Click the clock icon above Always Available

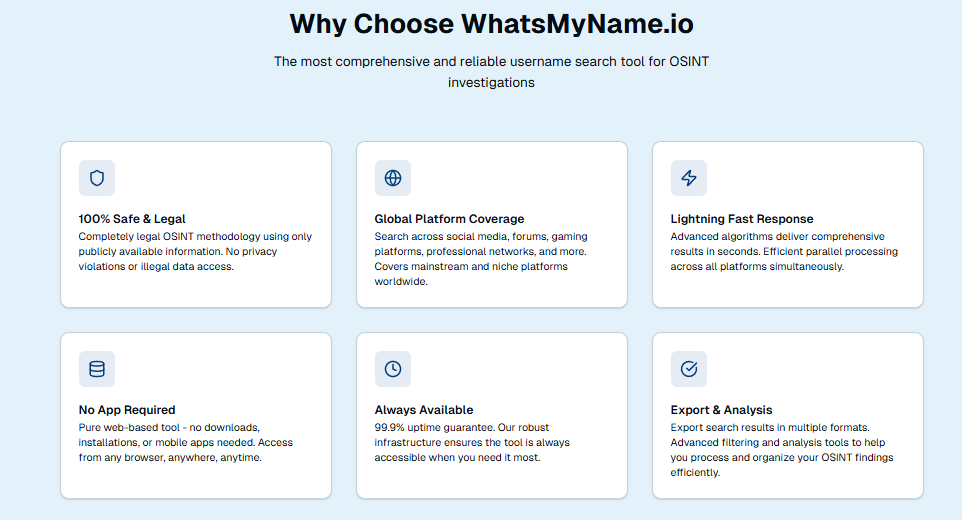[x=393, y=369]
